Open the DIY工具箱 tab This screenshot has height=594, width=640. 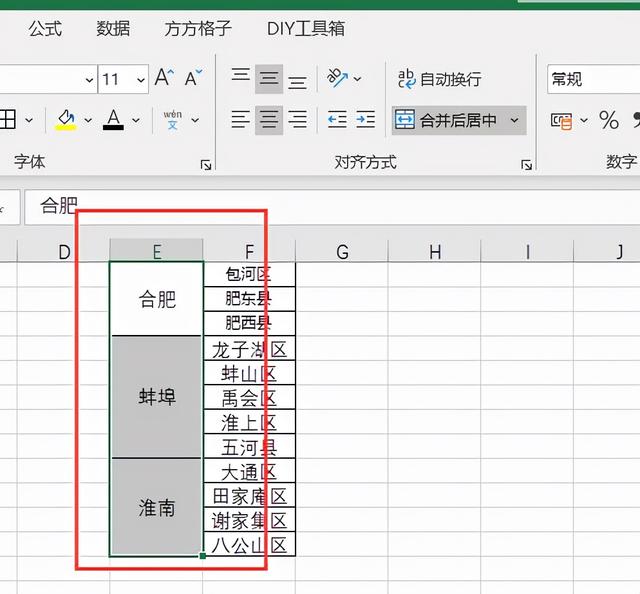[x=306, y=29]
